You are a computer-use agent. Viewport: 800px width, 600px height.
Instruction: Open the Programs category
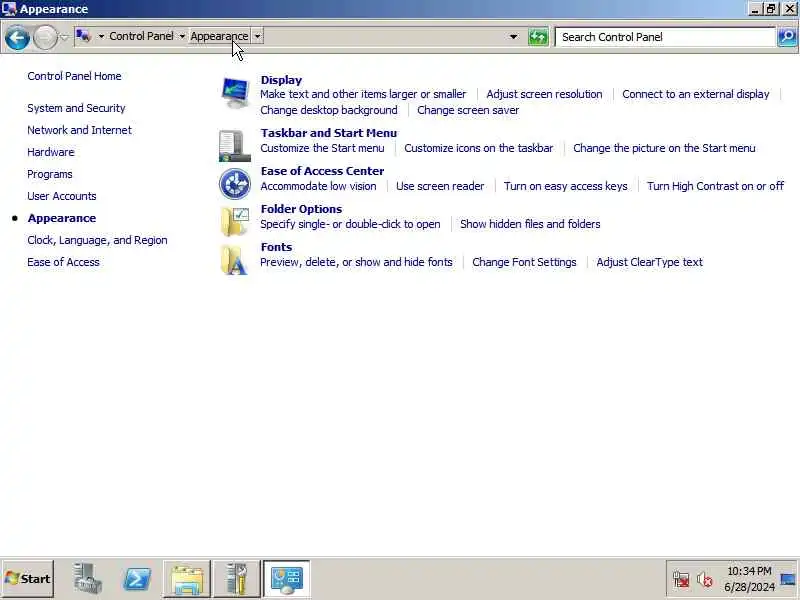[x=50, y=174]
